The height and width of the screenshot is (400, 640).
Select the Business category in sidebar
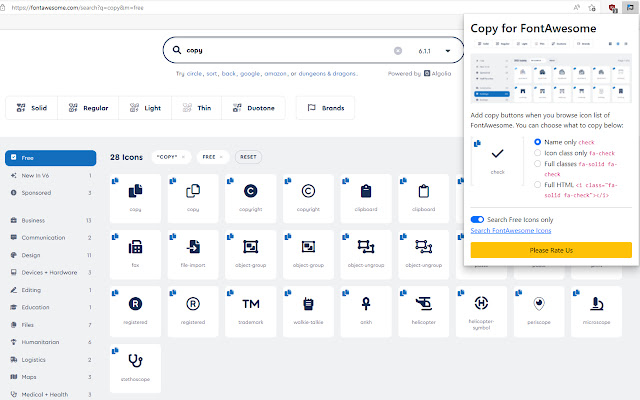34,220
